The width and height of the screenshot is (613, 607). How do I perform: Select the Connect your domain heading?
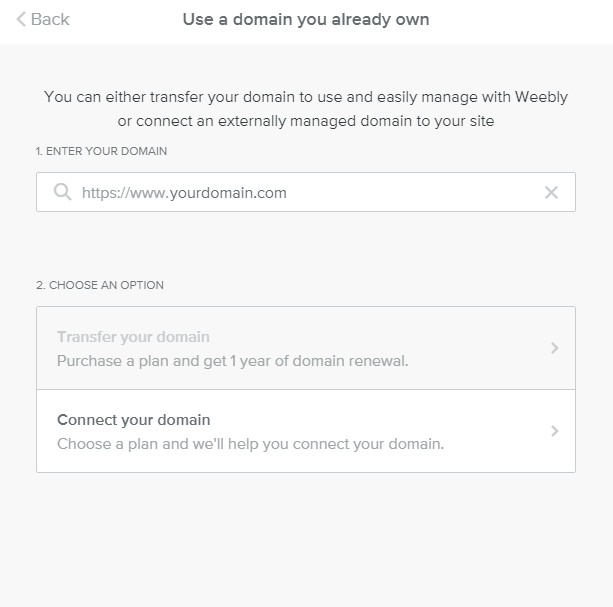point(133,420)
